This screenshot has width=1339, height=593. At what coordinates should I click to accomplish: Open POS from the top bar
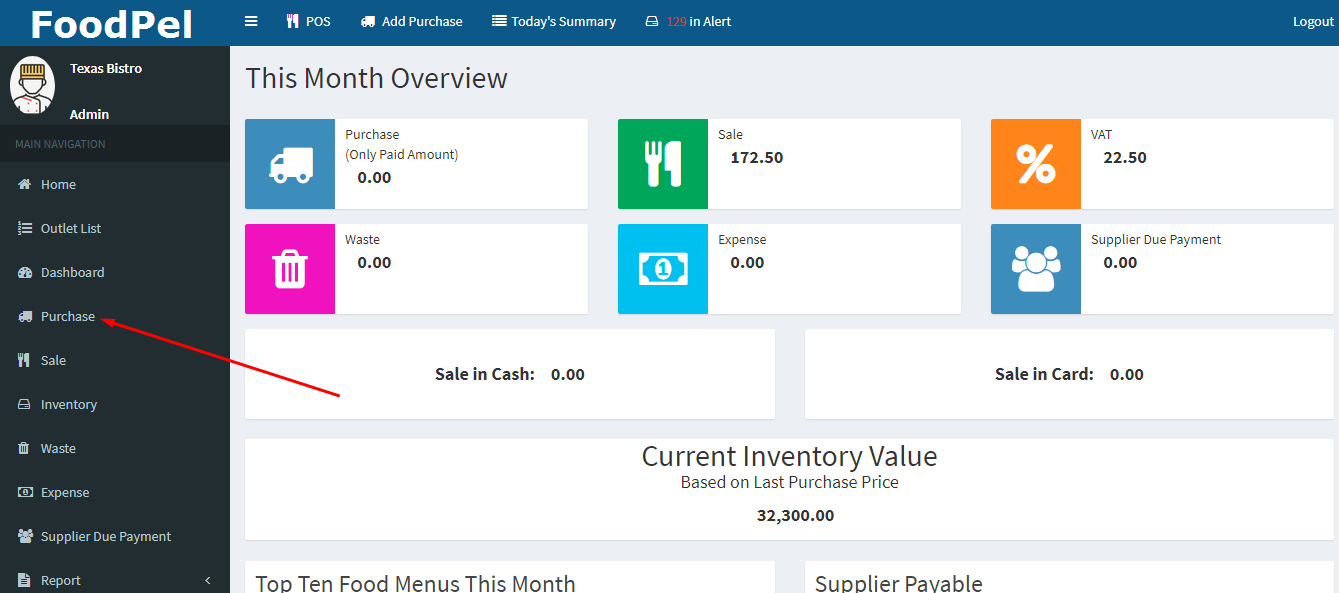point(308,21)
